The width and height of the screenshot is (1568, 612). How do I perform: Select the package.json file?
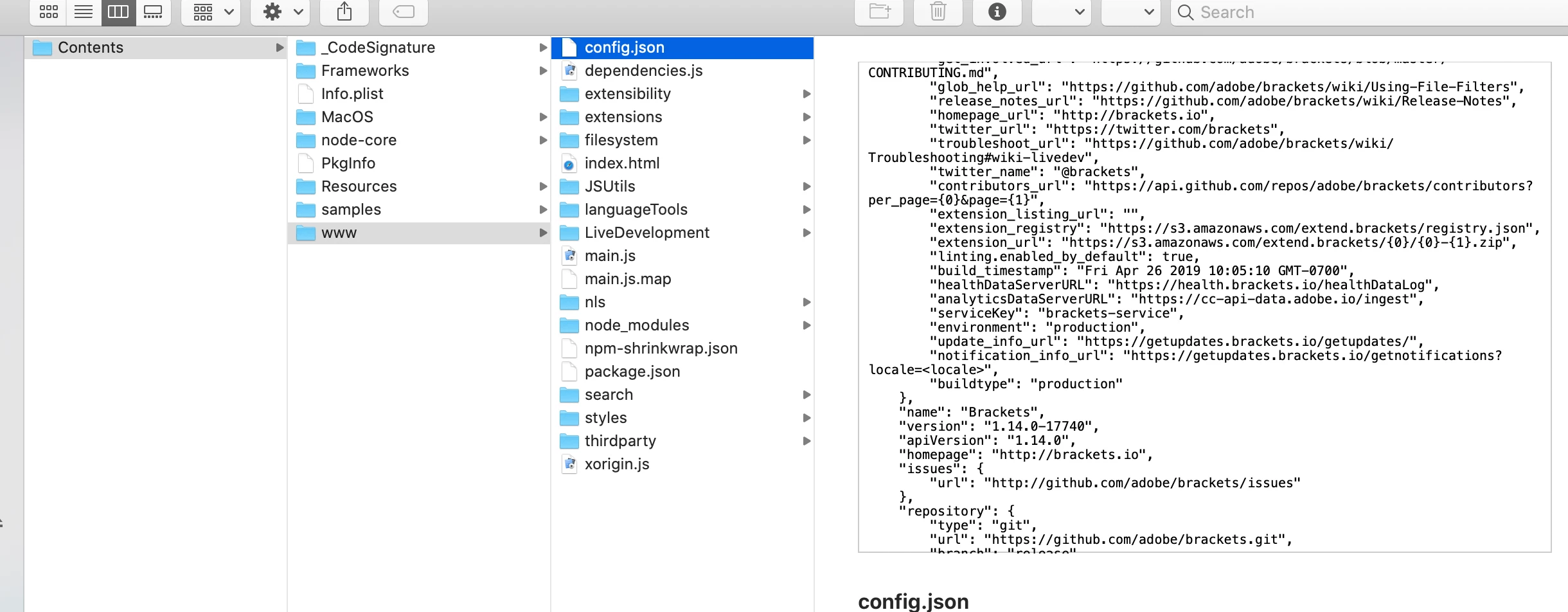tap(682, 372)
